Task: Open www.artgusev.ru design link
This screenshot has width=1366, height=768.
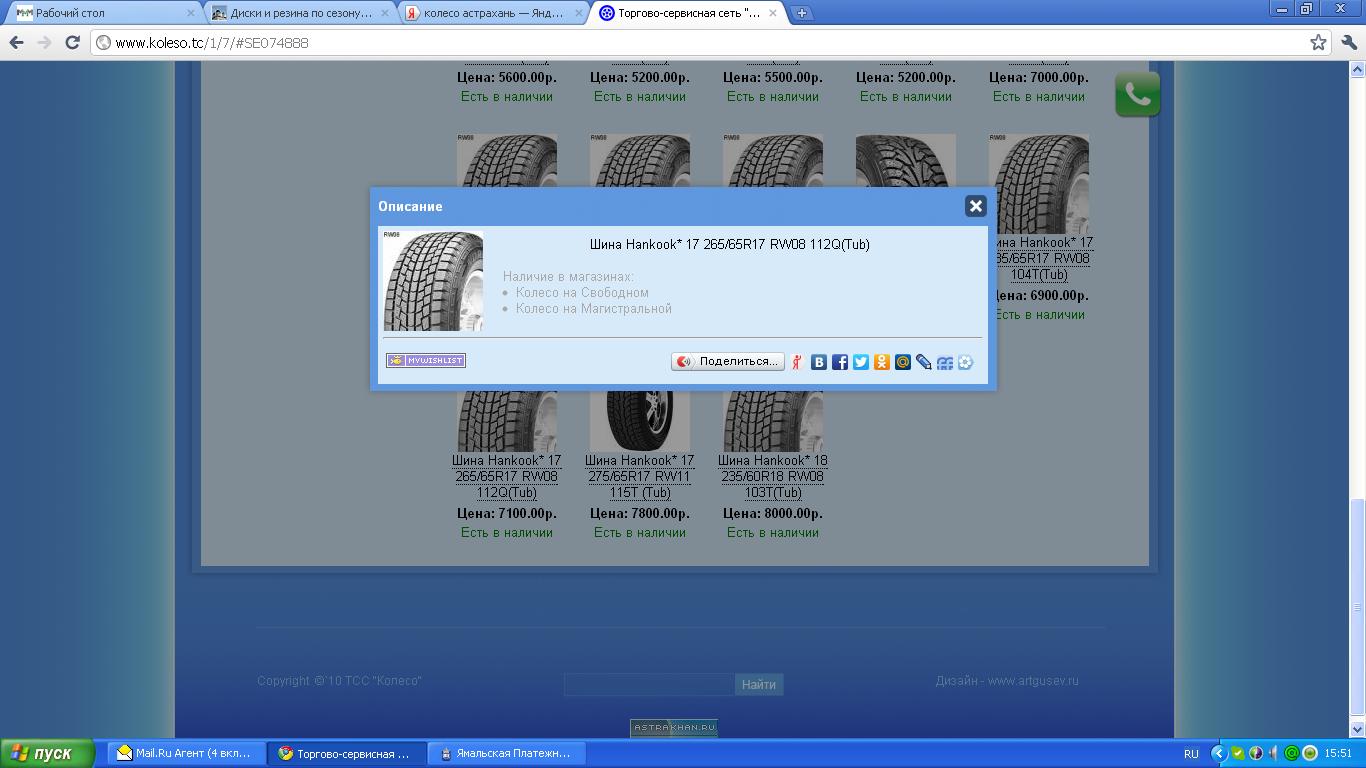Action: pyautogui.click(x=1033, y=681)
